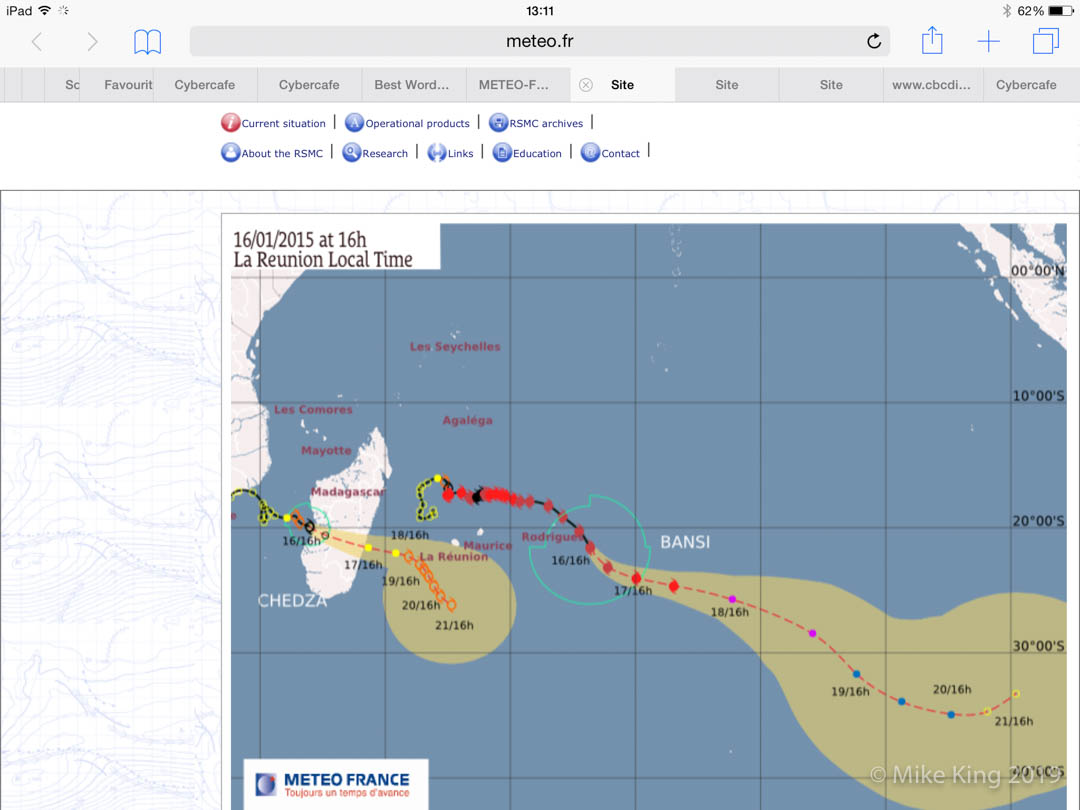Switch to the METEO-F tab

516,85
